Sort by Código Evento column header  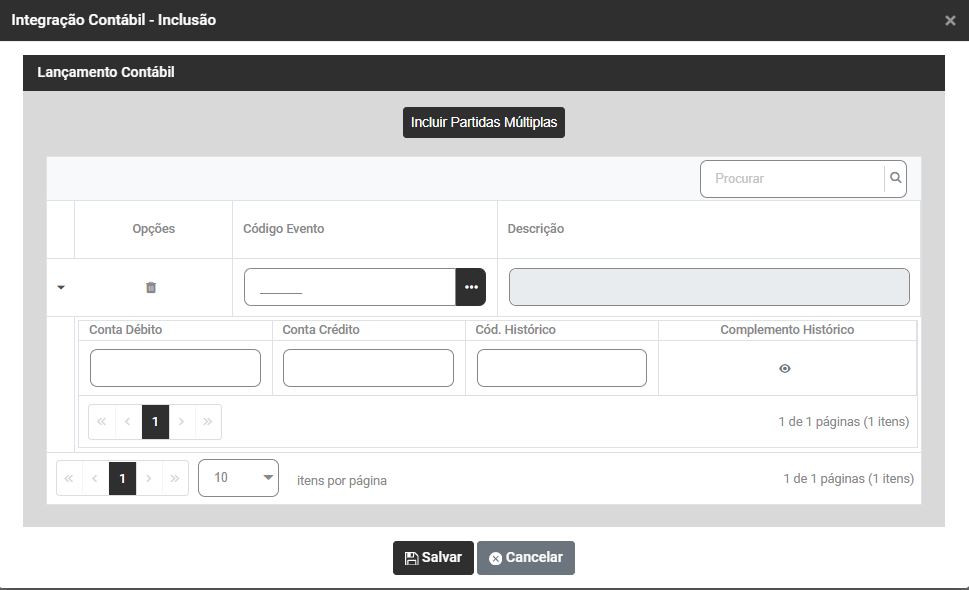coord(284,229)
